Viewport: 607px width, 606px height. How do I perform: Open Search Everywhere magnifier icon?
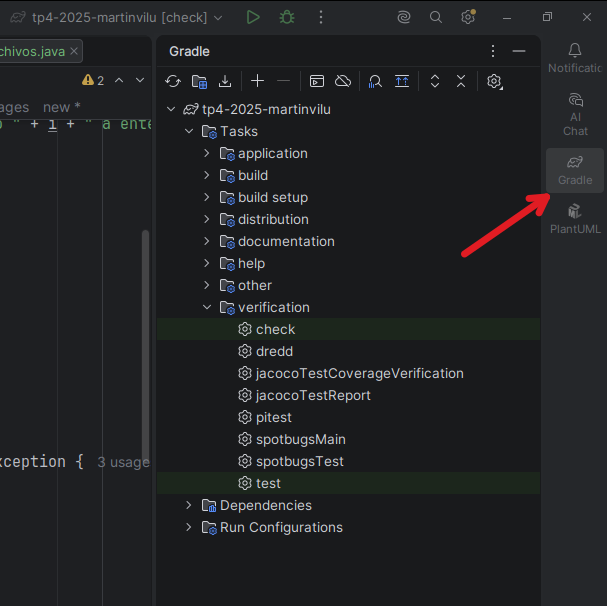tap(436, 17)
